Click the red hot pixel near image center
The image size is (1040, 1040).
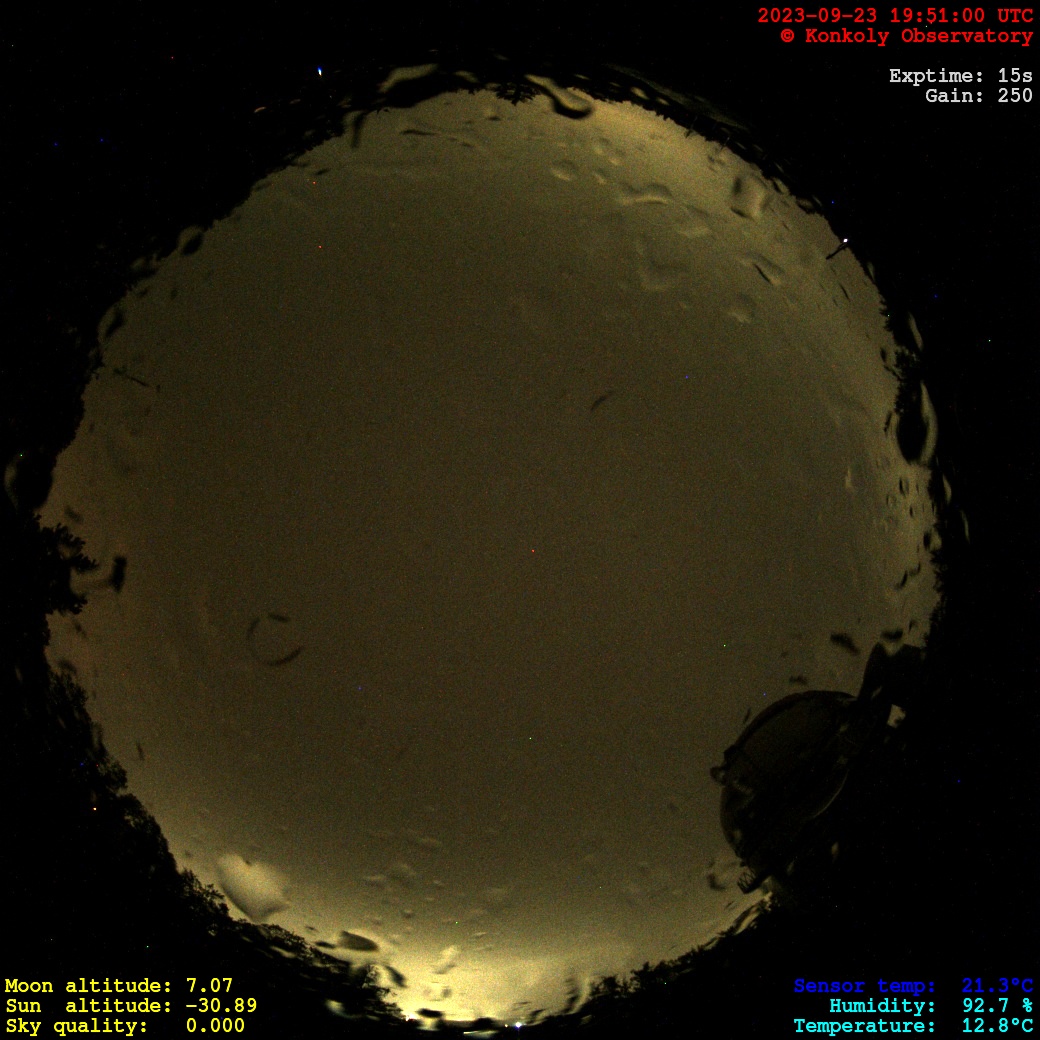[x=532, y=550]
